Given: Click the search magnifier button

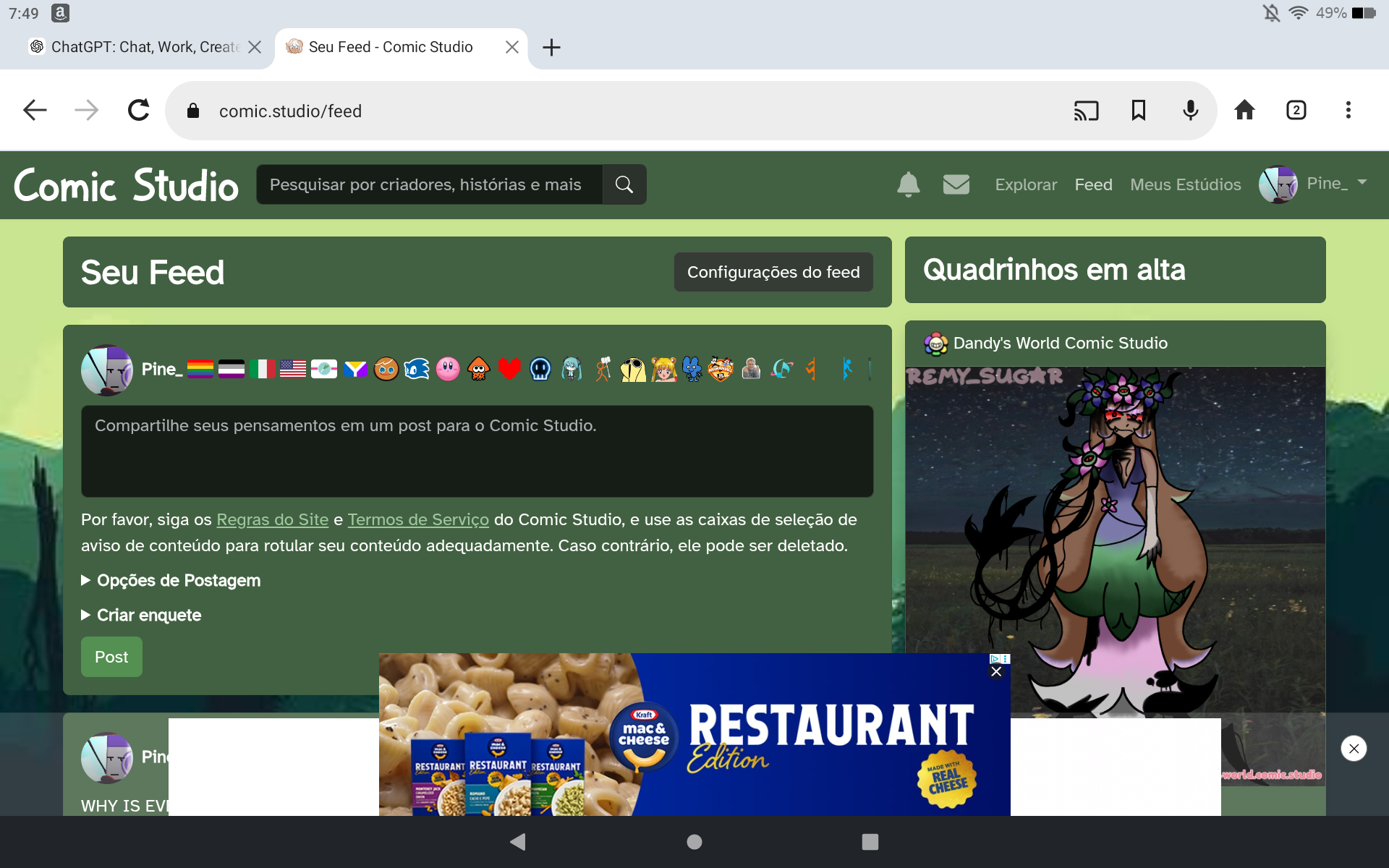Looking at the screenshot, I should click(x=624, y=184).
